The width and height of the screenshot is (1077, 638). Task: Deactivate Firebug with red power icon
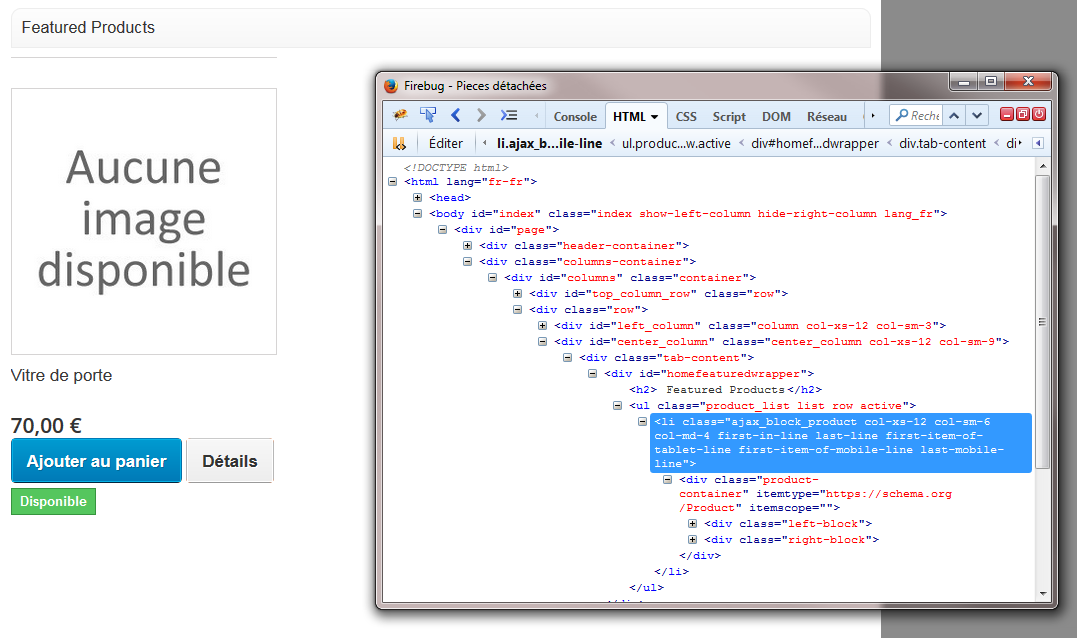pyautogui.click(x=1039, y=115)
